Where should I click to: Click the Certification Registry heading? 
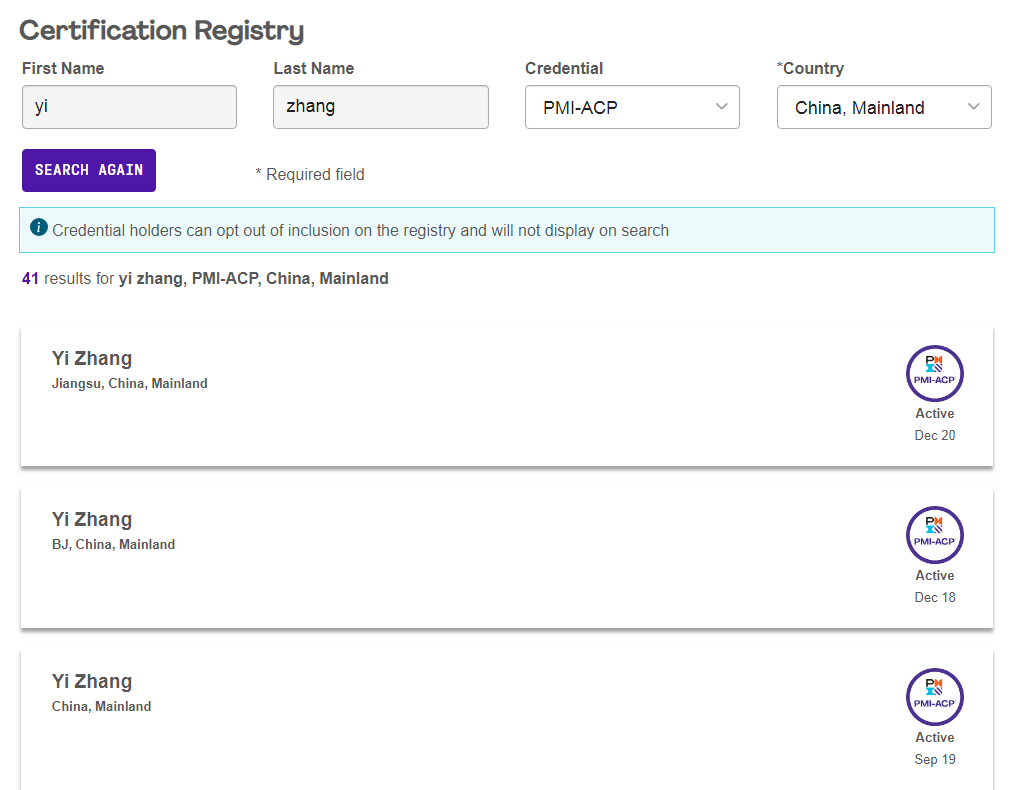[x=162, y=31]
